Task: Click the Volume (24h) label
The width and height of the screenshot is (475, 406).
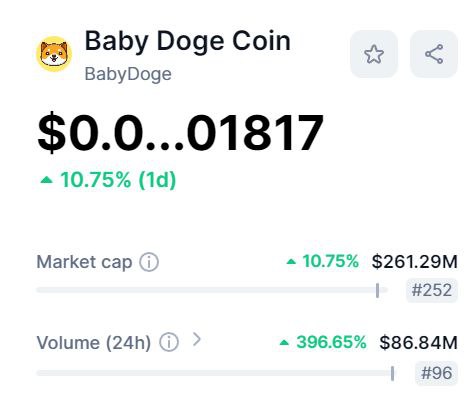Action: click(x=94, y=343)
